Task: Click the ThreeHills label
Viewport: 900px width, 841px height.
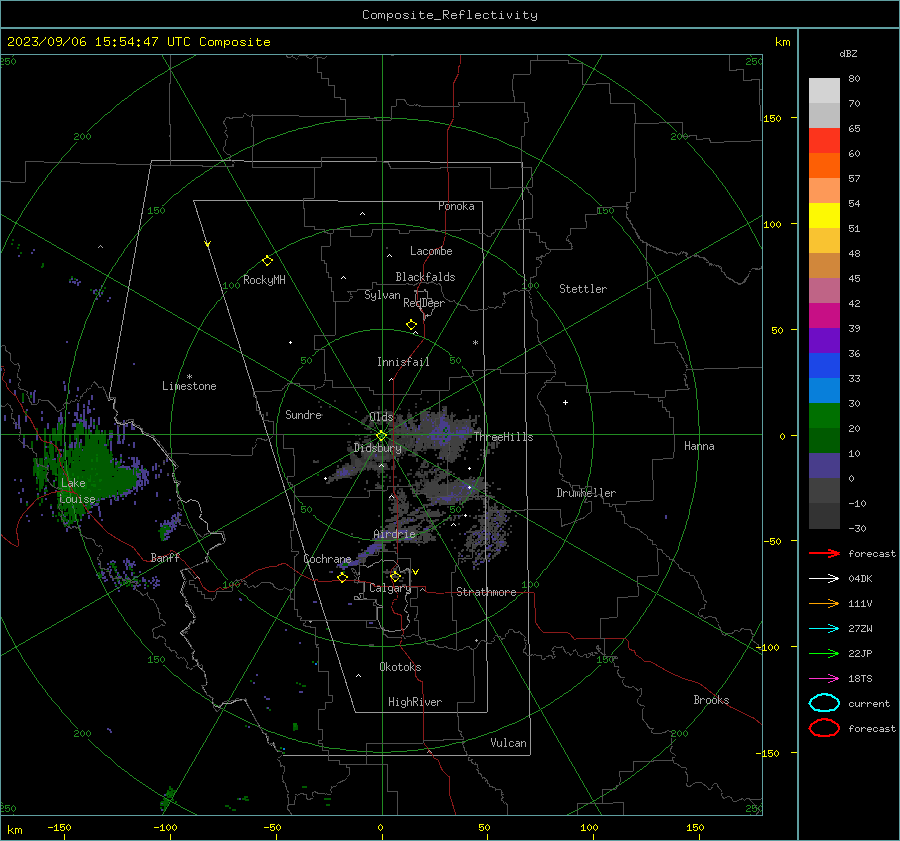Action: point(503,437)
